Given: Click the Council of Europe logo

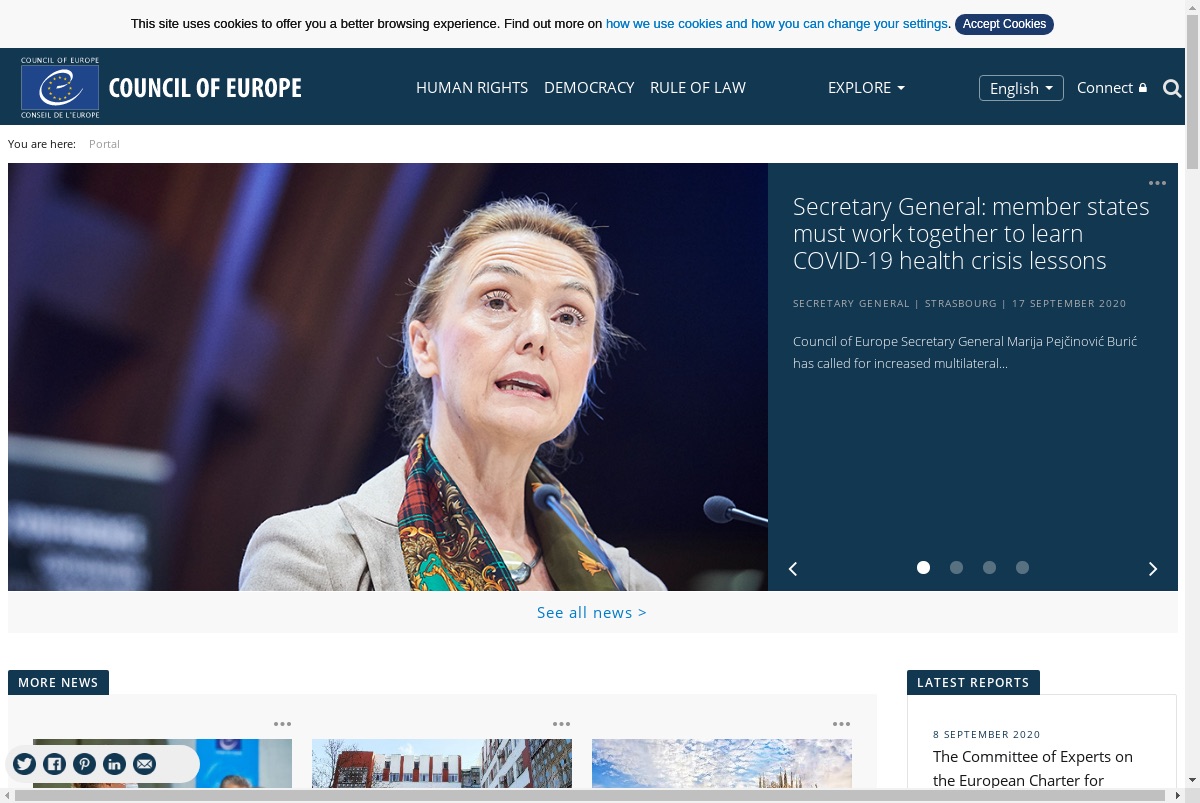Looking at the screenshot, I should (x=161, y=87).
